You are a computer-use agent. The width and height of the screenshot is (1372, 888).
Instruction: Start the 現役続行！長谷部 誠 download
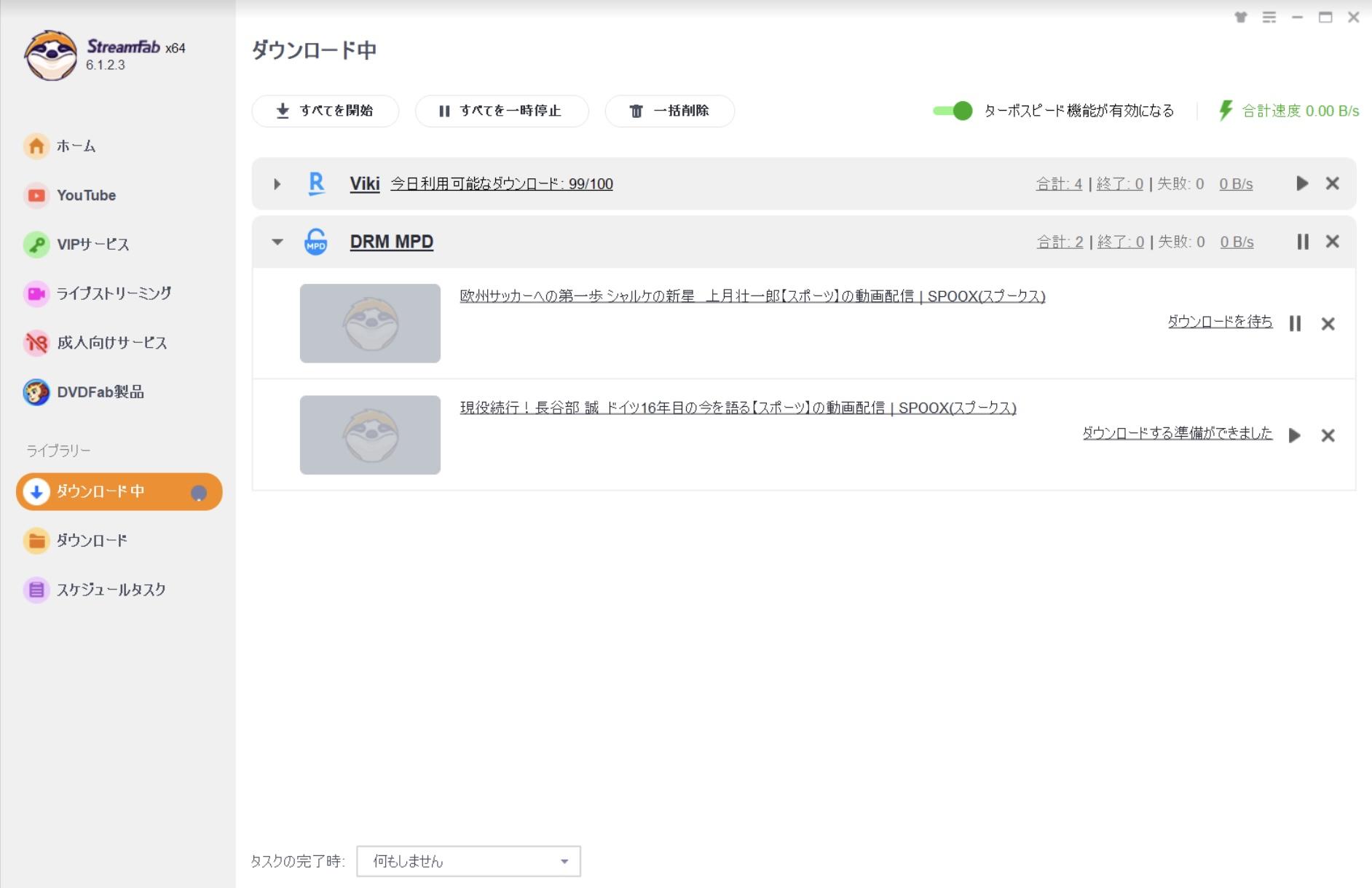tap(1294, 435)
